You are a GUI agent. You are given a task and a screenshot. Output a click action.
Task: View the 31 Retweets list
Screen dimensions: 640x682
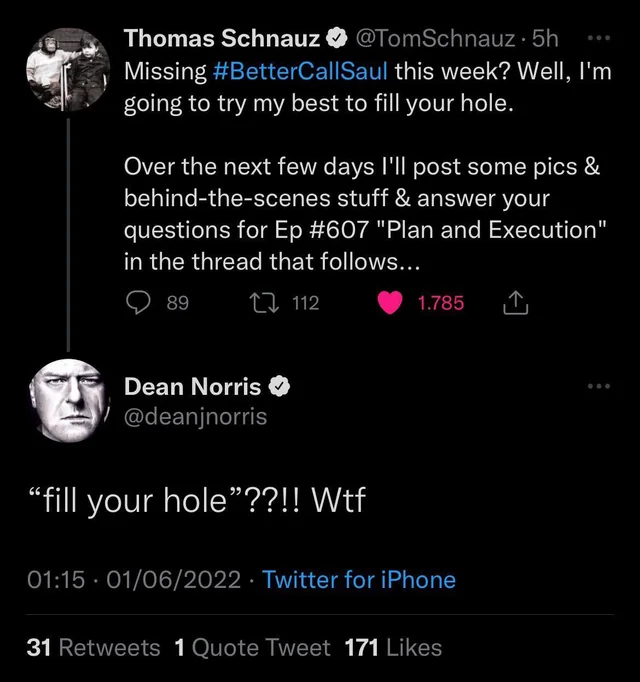pos(93,648)
